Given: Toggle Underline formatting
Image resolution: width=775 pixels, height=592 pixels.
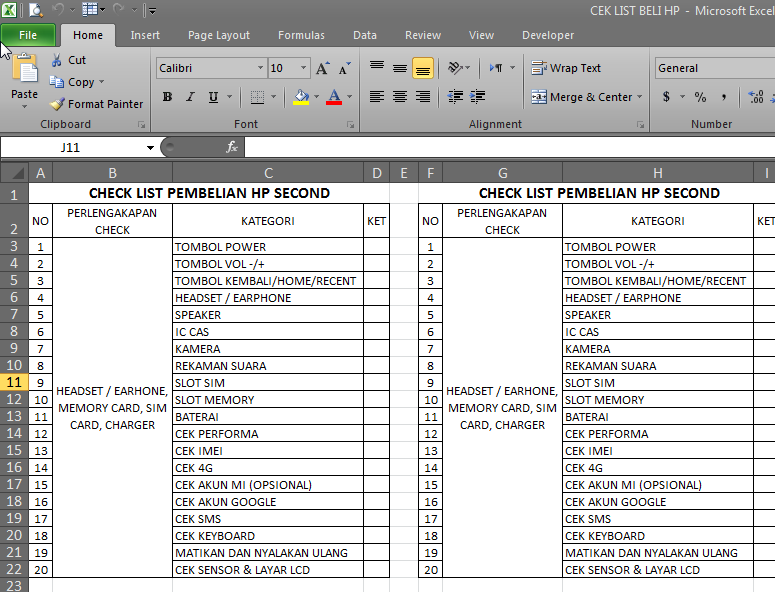Looking at the screenshot, I should (x=213, y=97).
